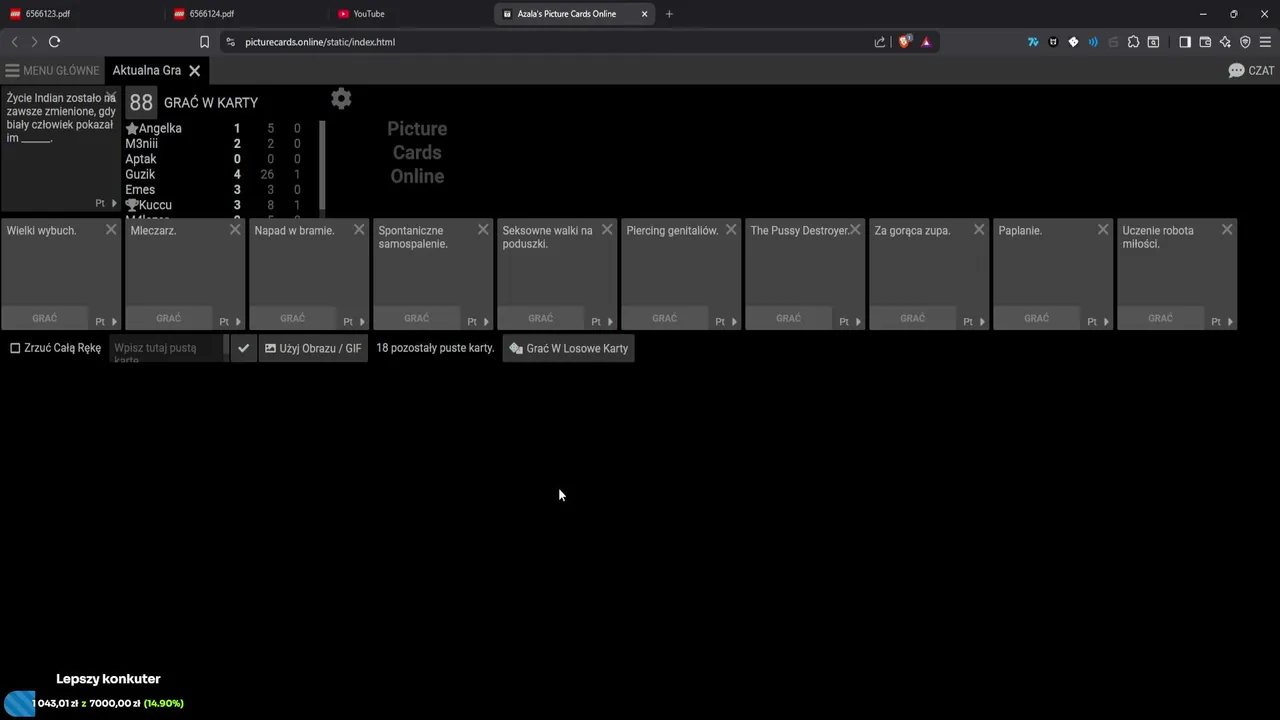The image size is (1280, 720).
Task: Play 'Spontaniczne samospalenie.' card with GRAĆ
Action: (x=416, y=318)
